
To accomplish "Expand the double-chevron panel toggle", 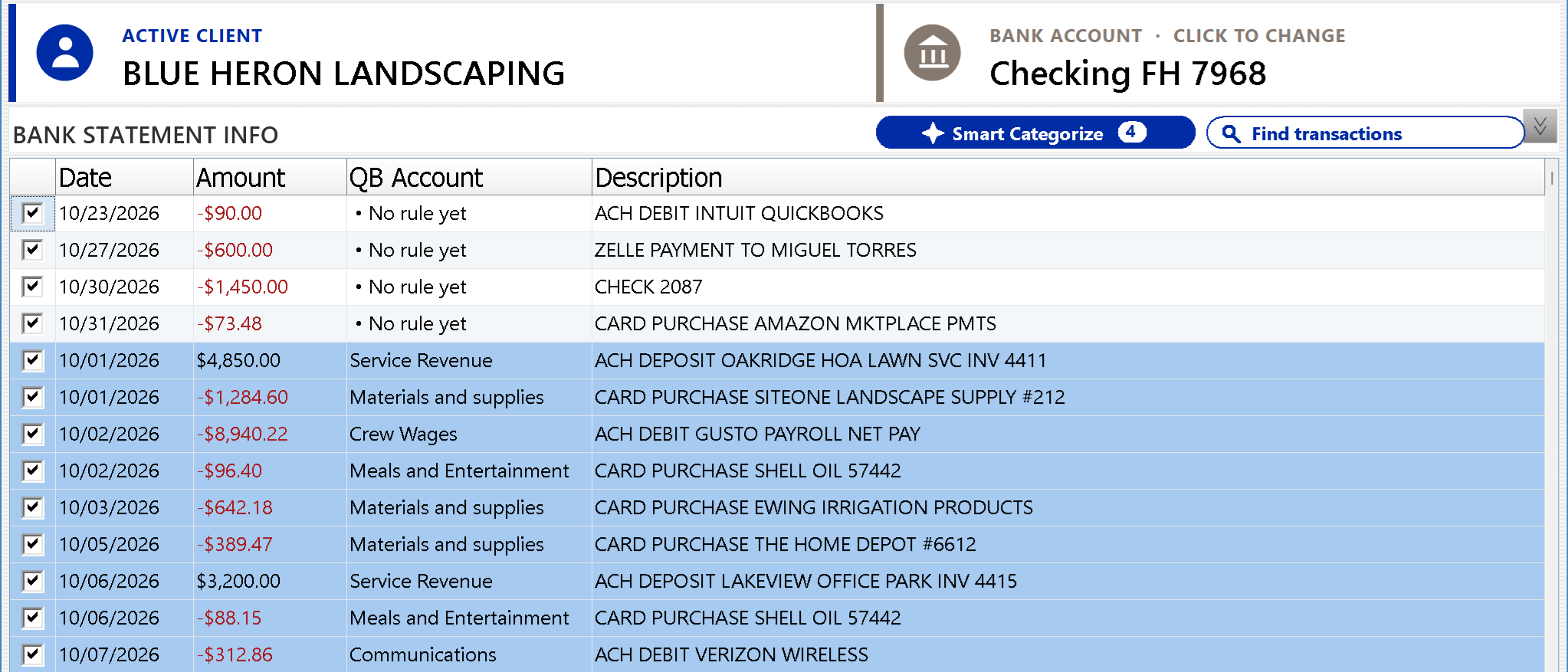I will [1540, 126].
